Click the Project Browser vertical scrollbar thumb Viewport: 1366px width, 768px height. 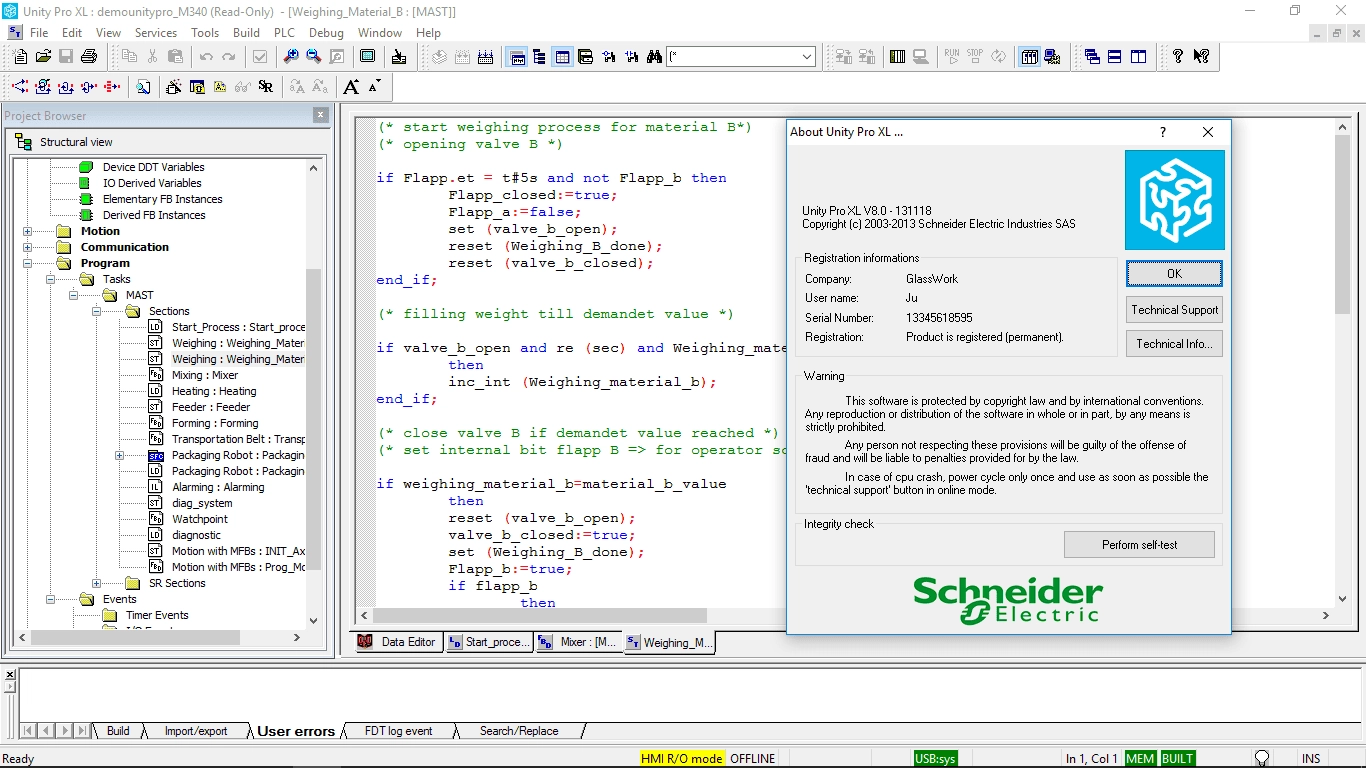click(x=314, y=420)
